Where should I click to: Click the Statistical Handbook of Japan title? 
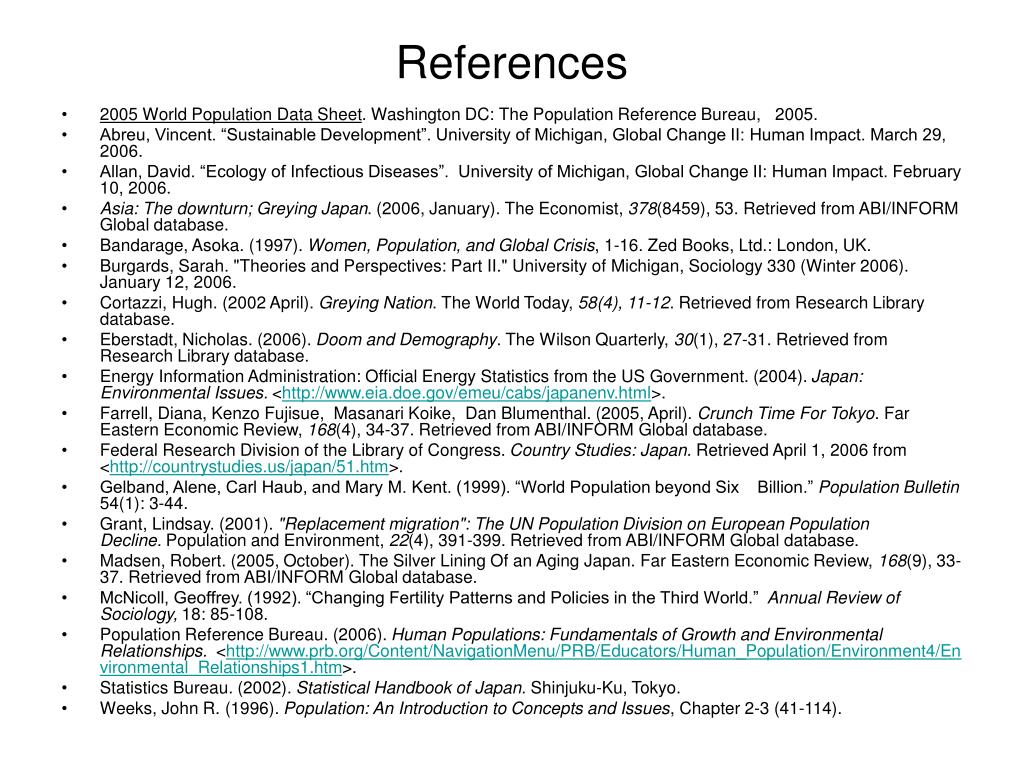point(411,688)
